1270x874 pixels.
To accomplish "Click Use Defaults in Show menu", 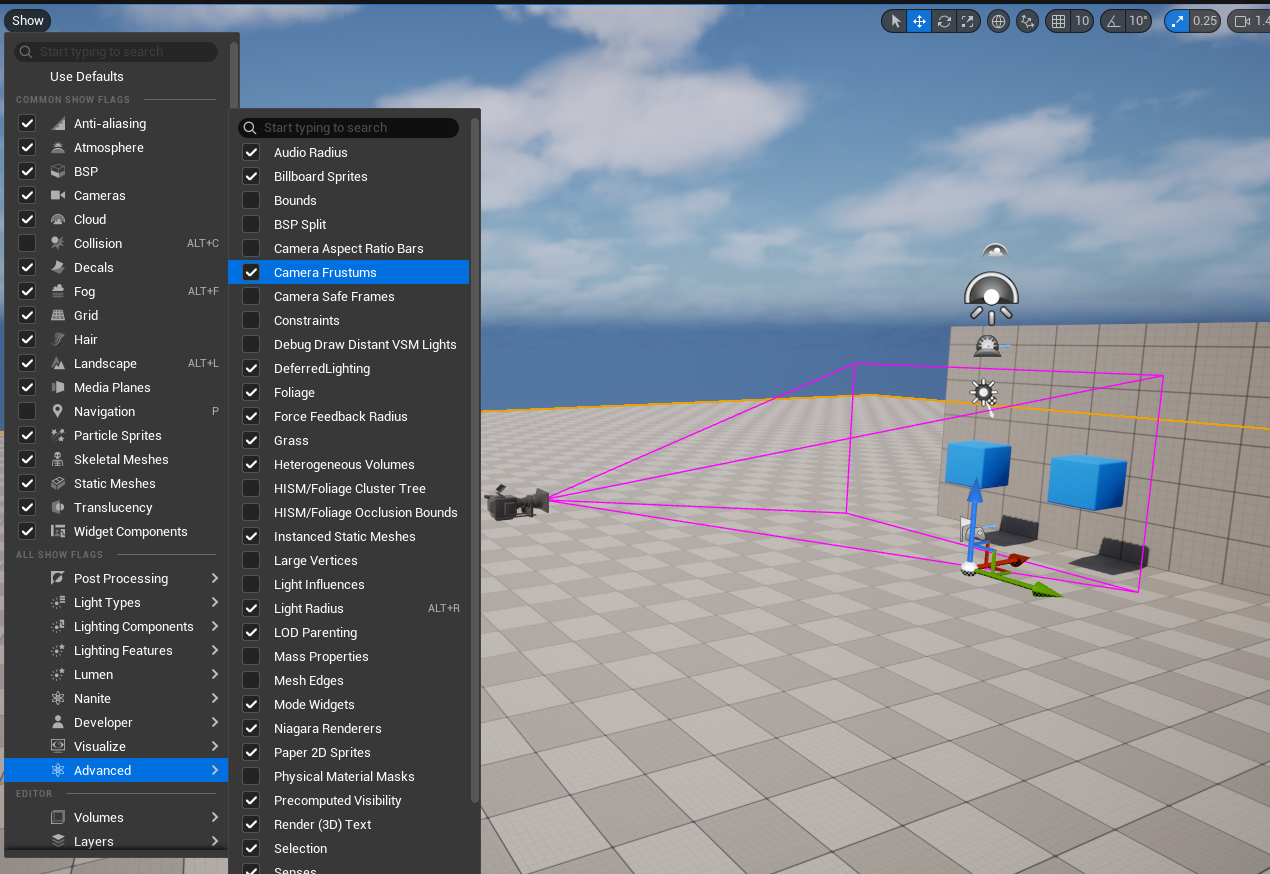I will [87, 76].
